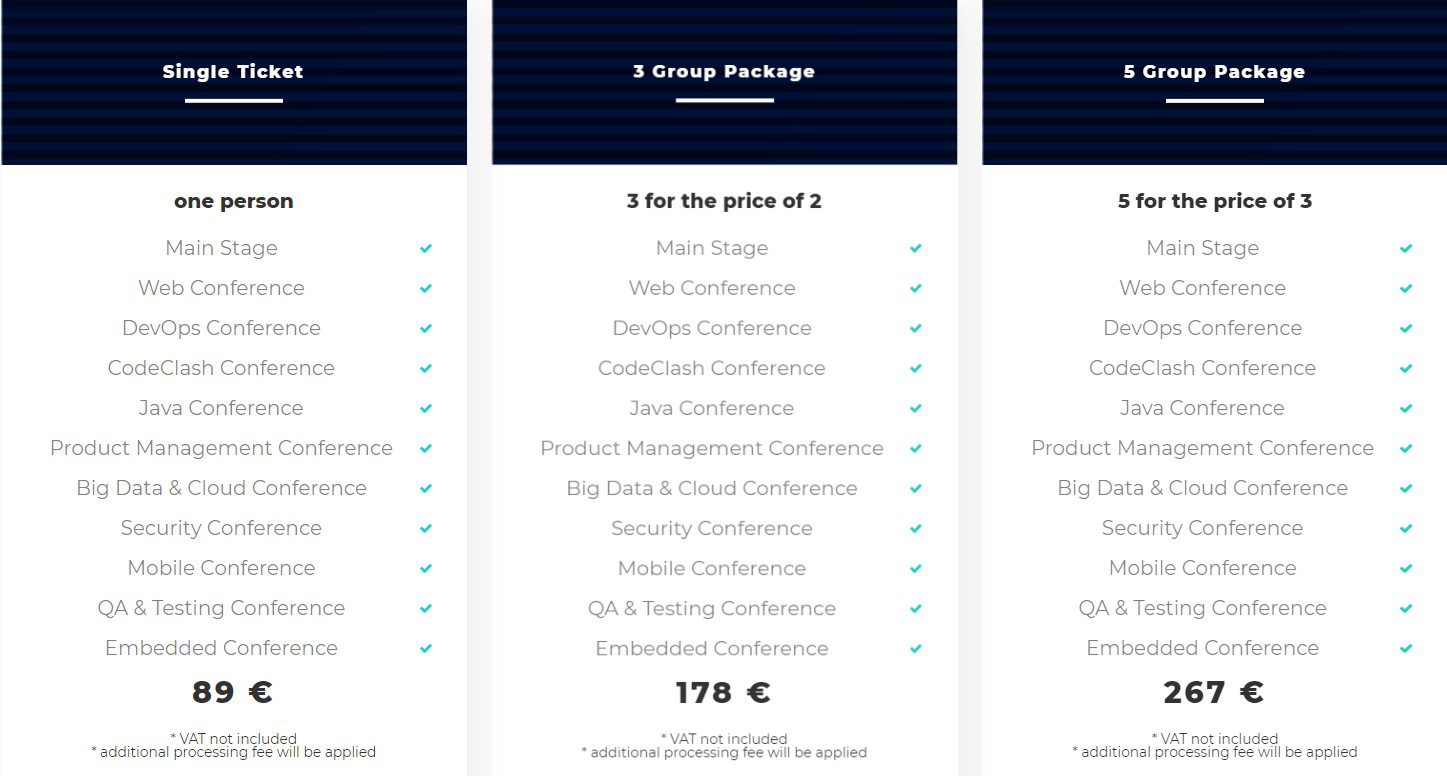Select the 3 Group Package header

724,72
